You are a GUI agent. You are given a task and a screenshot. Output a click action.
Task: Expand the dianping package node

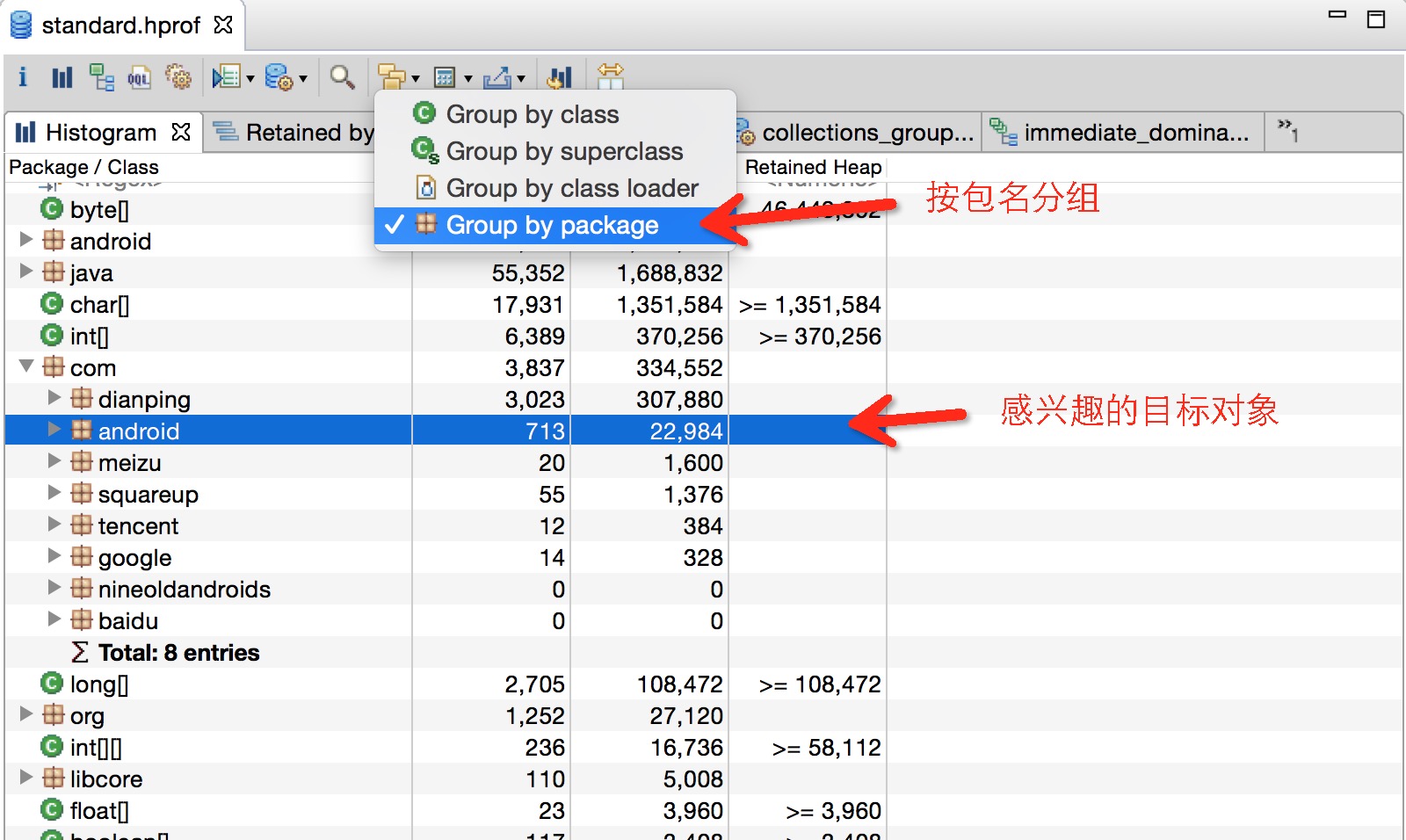pos(54,398)
